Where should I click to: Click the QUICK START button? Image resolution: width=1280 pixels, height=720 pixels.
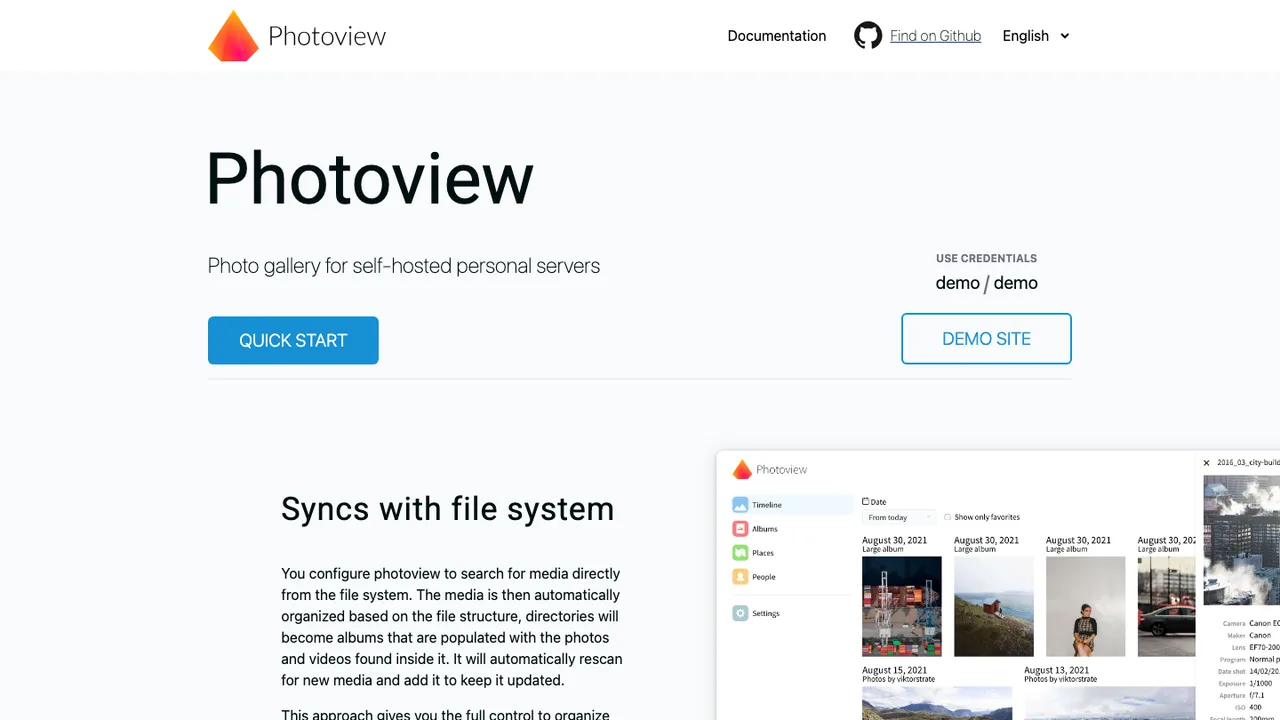tap(293, 340)
